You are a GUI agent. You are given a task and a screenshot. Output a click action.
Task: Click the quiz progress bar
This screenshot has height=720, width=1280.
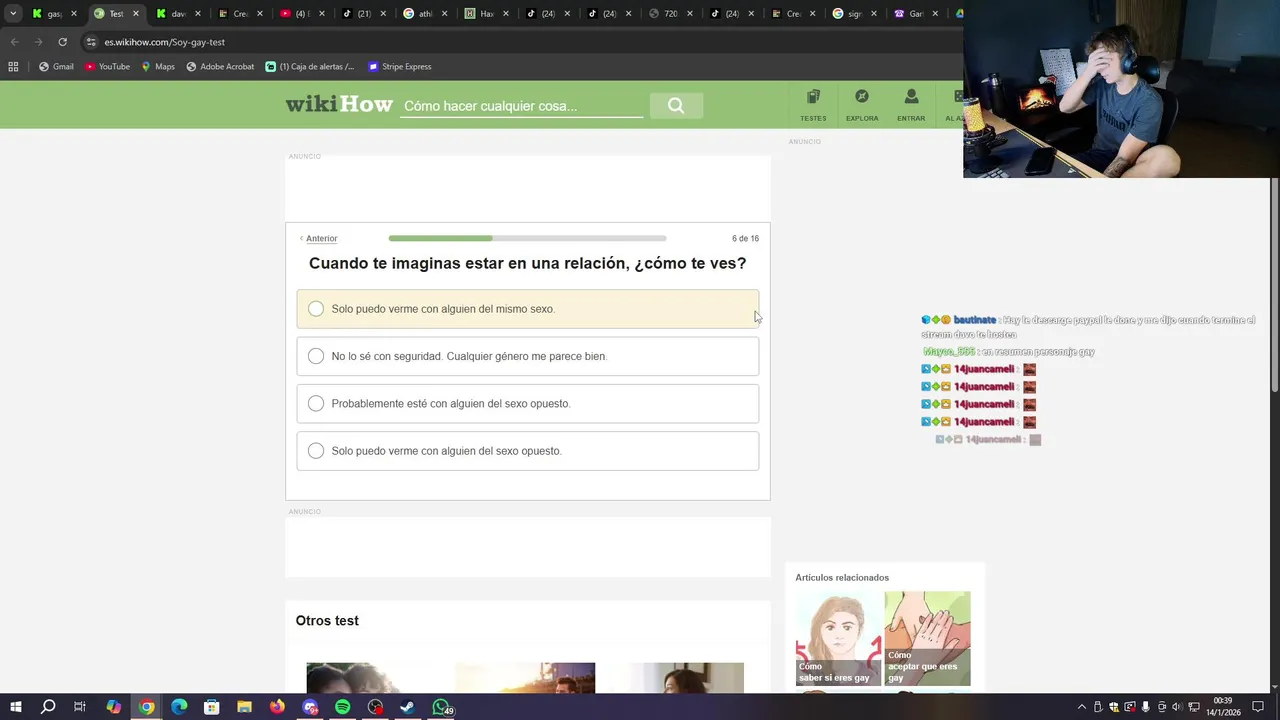coord(527,238)
